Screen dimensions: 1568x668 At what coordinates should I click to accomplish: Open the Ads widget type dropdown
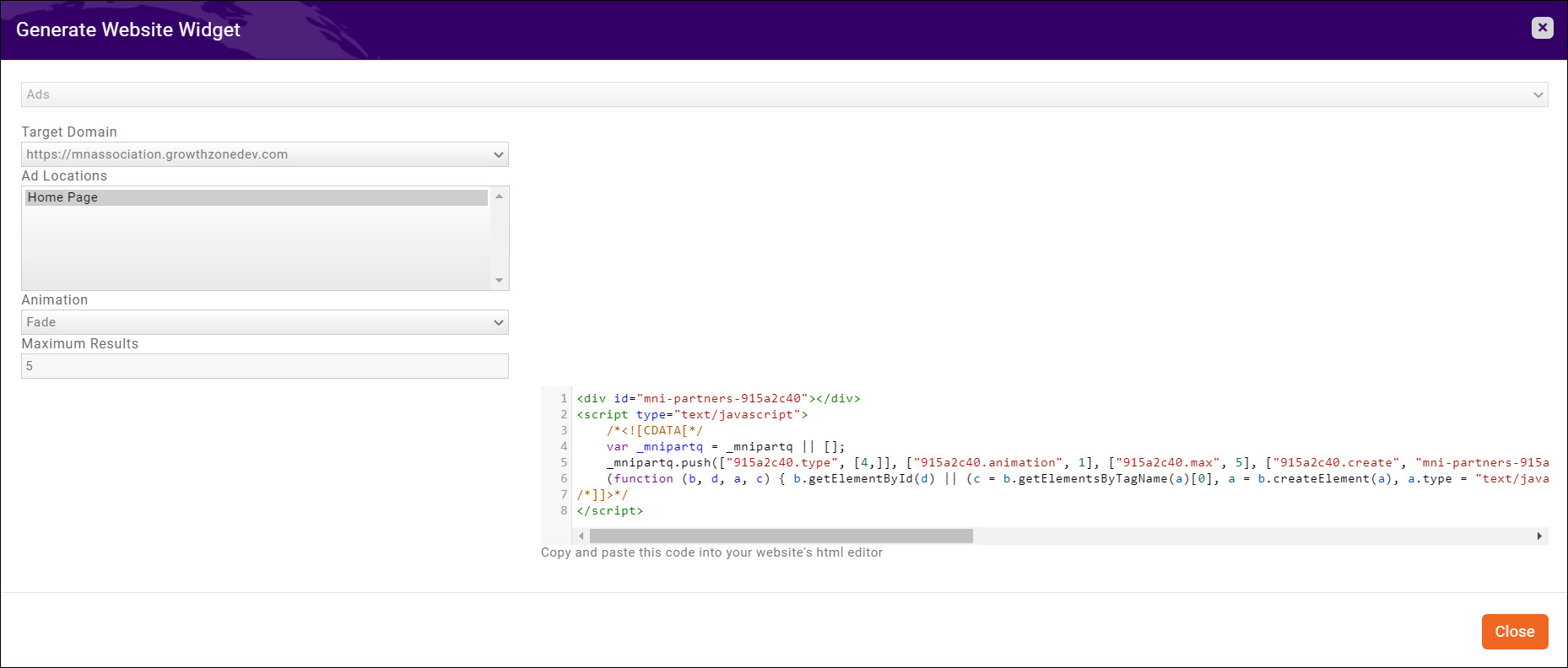(784, 94)
